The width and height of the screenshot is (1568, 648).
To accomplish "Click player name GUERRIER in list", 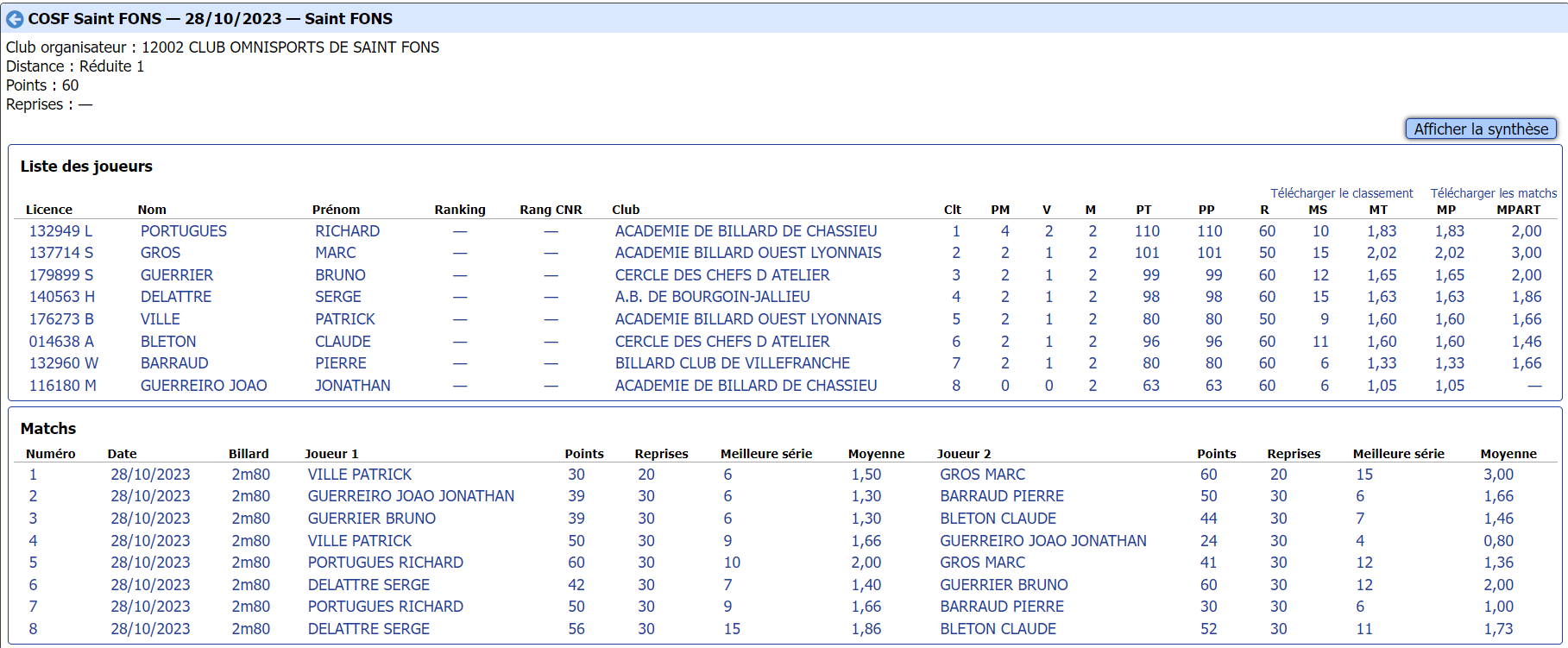I will pos(177,275).
